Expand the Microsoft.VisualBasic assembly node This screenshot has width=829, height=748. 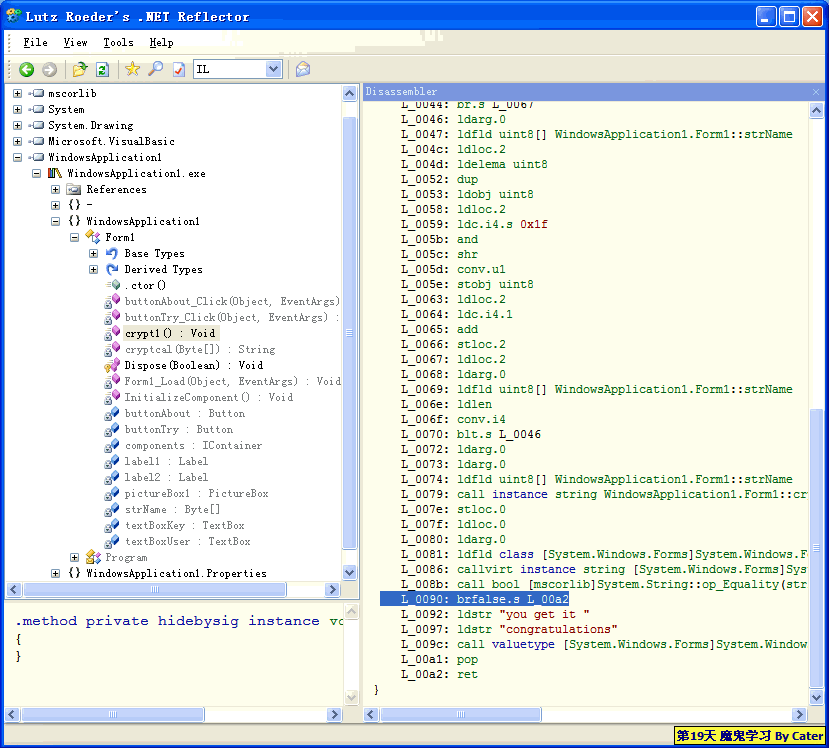[x=17, y=141]
